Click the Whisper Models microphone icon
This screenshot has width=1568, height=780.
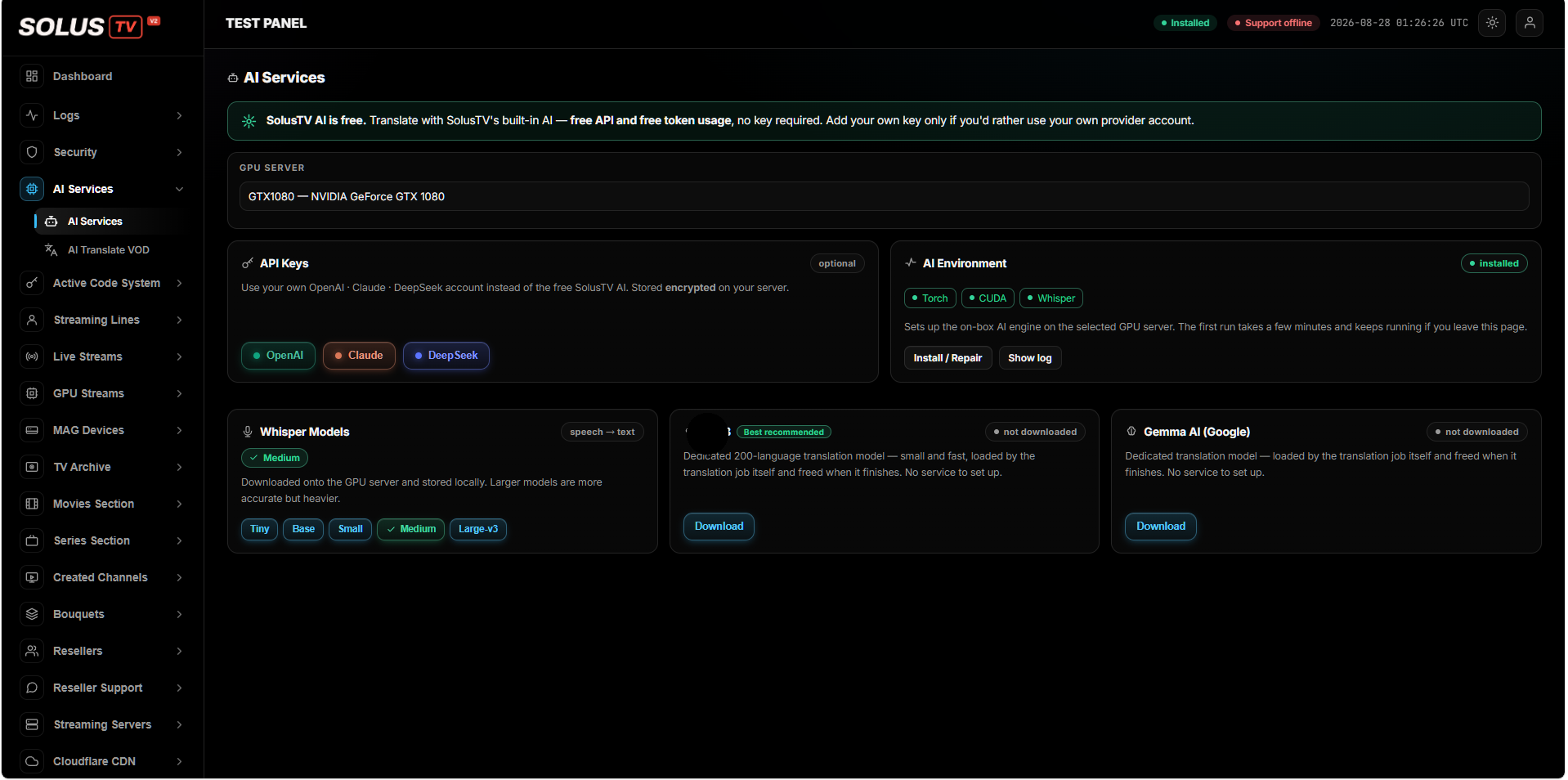[248, 432]
